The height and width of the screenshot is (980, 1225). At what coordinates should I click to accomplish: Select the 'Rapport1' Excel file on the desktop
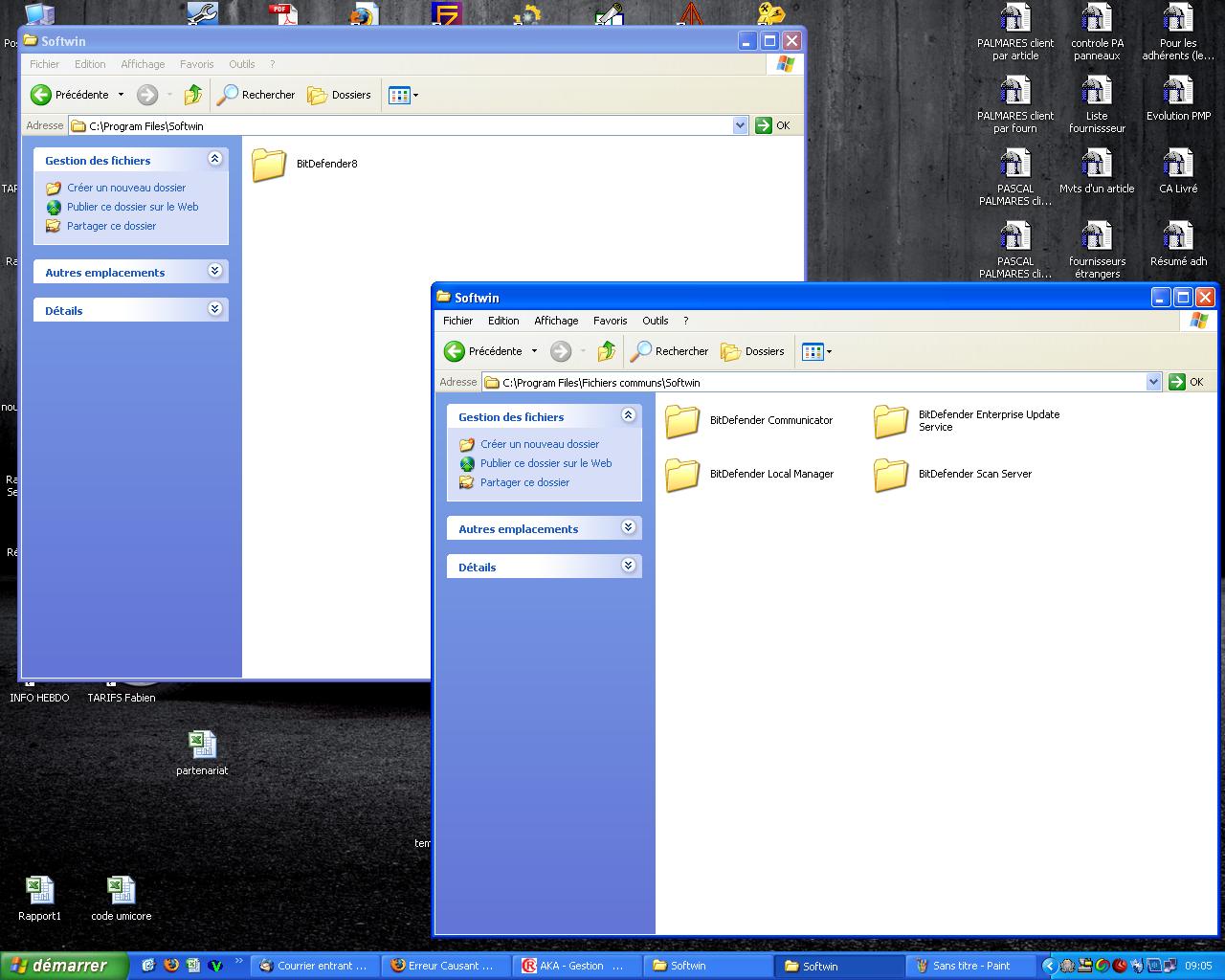coord(39,899)
